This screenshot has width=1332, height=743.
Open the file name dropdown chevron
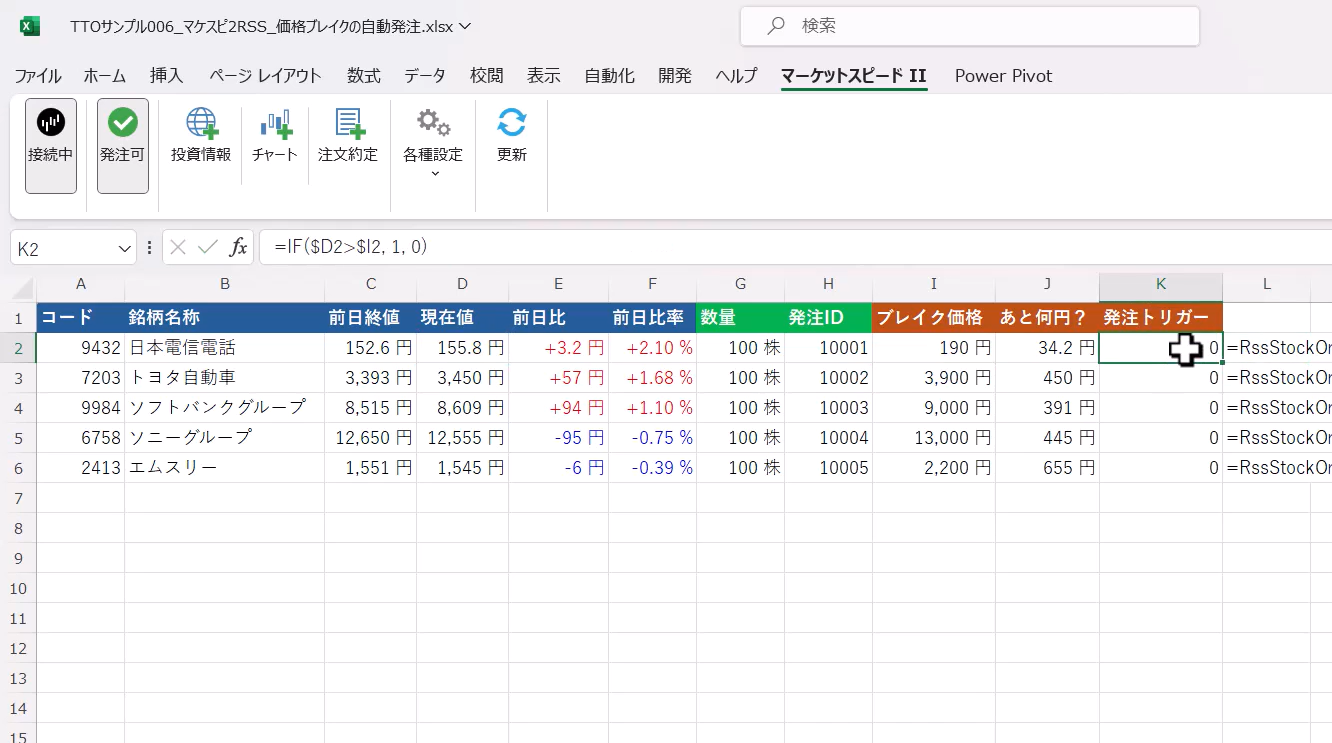pos(464,26)
